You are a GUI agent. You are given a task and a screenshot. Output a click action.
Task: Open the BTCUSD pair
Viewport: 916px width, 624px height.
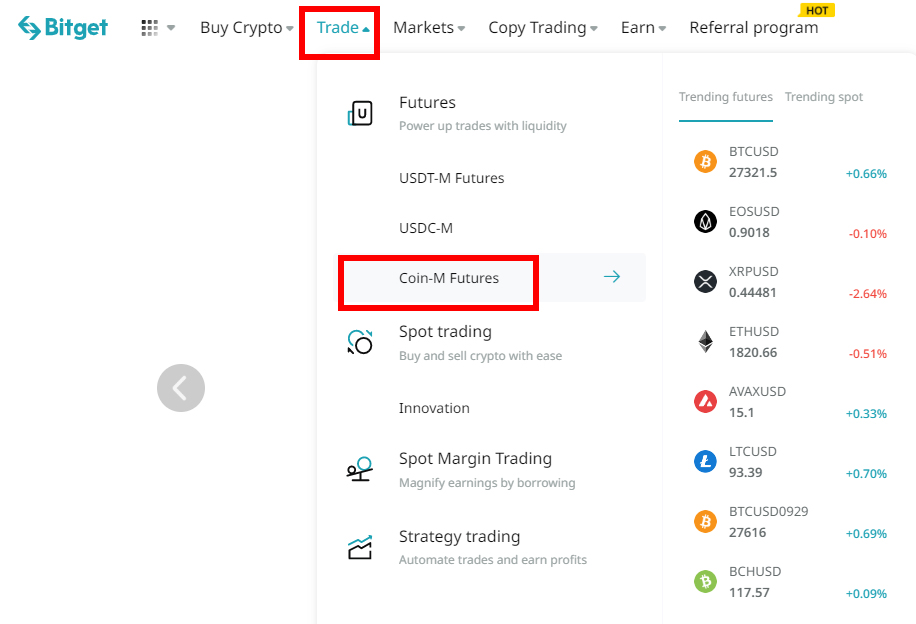[754, 152]
